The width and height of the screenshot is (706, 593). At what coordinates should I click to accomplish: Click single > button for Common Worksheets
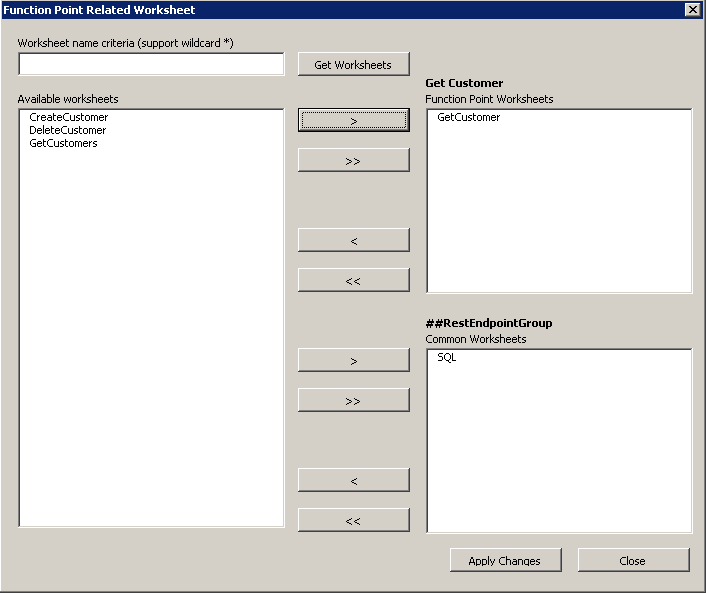(x=354, y=360)
